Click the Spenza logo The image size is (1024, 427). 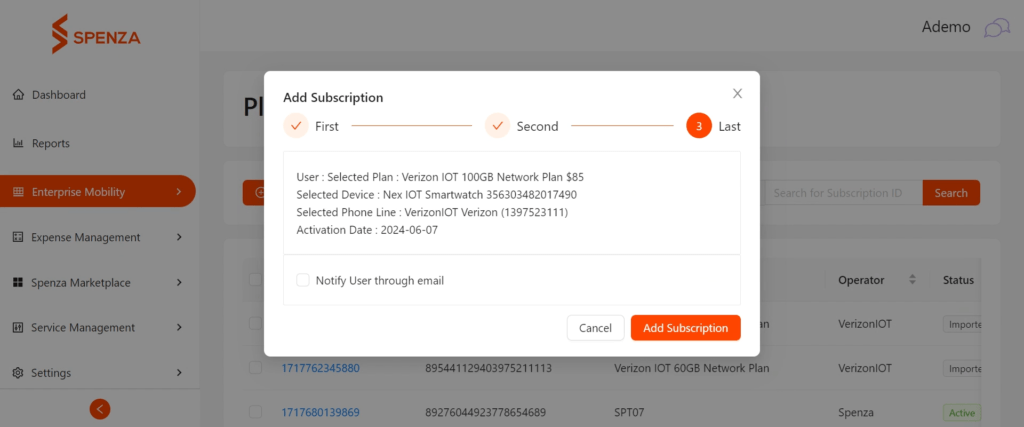96,34
